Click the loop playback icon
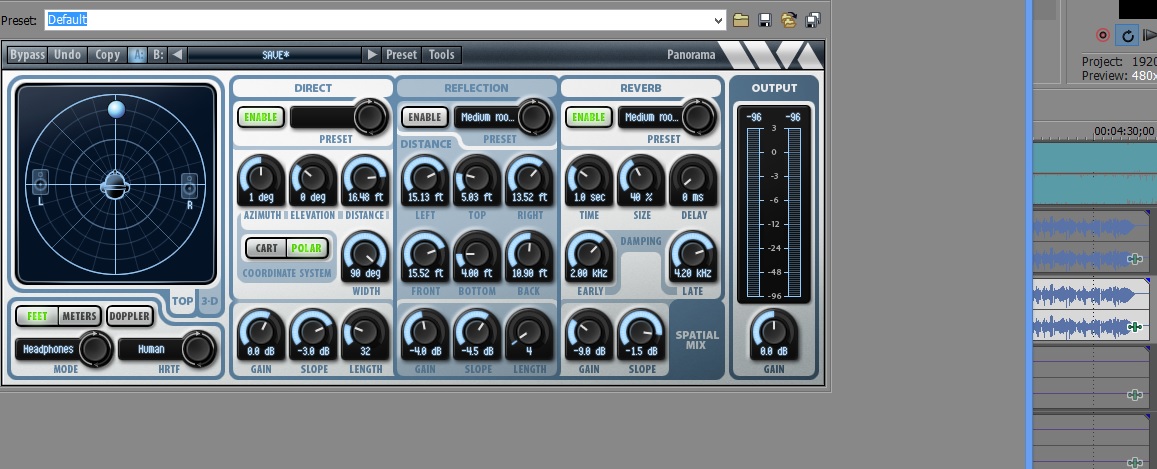Viewport: 1157px width, 469px height. click(x=1127, y=35)
